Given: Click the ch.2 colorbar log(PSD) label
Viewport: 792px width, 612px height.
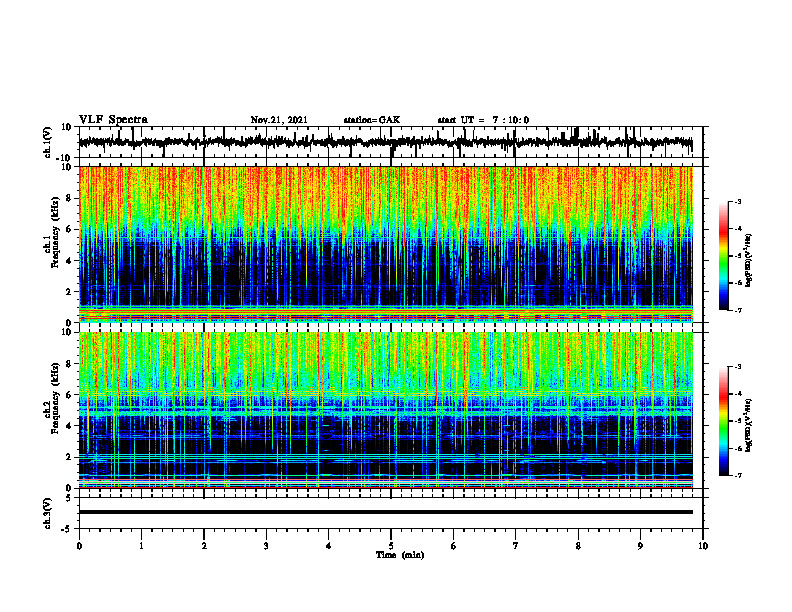Looking at the screenshot, I should click(749, 425).
